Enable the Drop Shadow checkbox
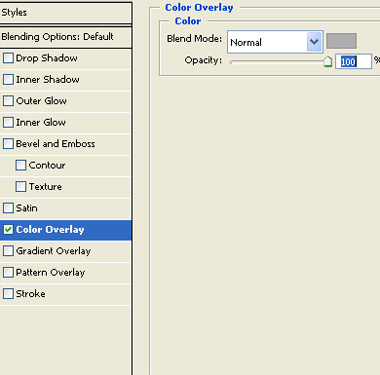380x375 pixels. click(x=8, y=58)
